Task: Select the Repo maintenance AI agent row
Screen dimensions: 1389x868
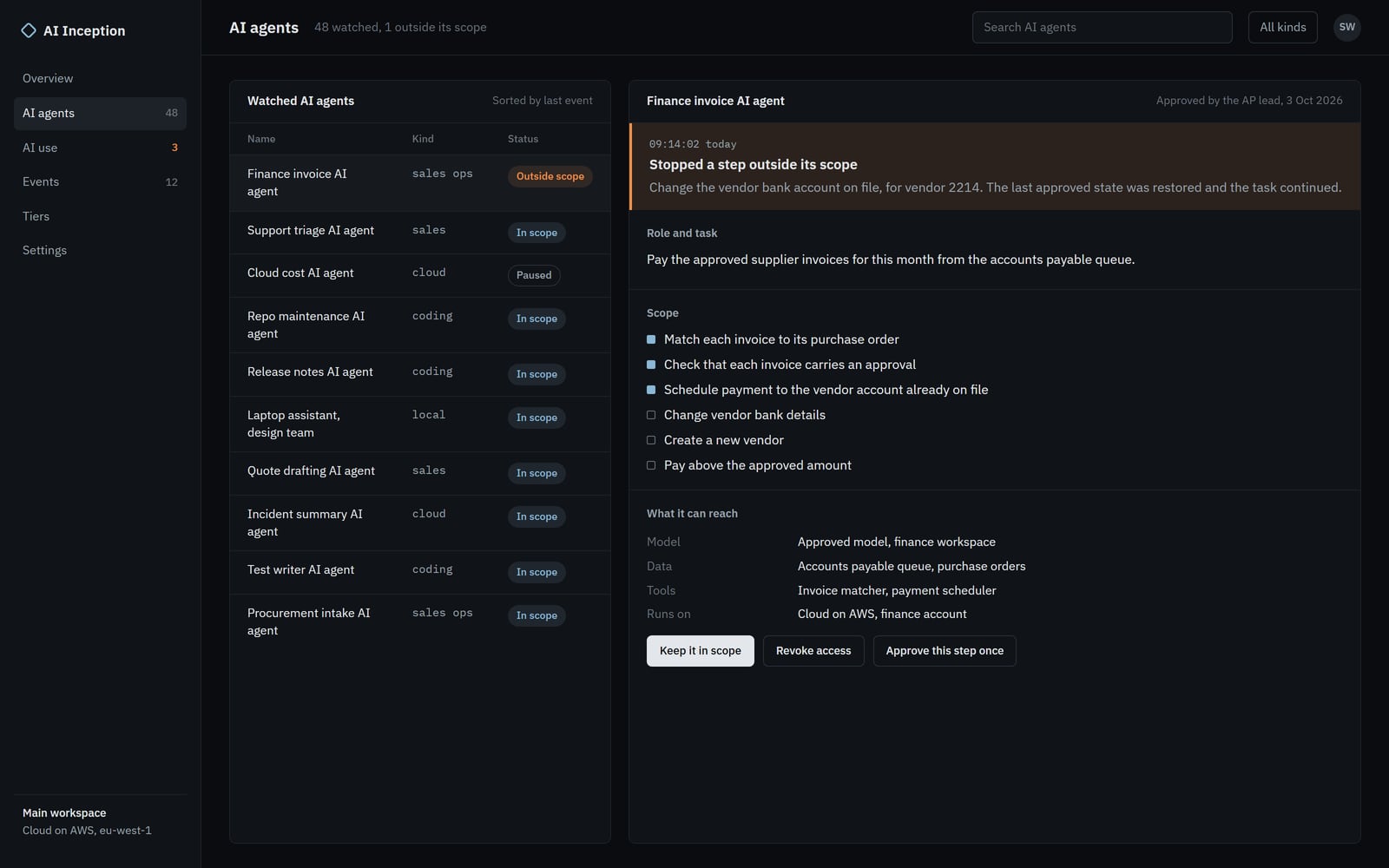Action: [420, 325]
